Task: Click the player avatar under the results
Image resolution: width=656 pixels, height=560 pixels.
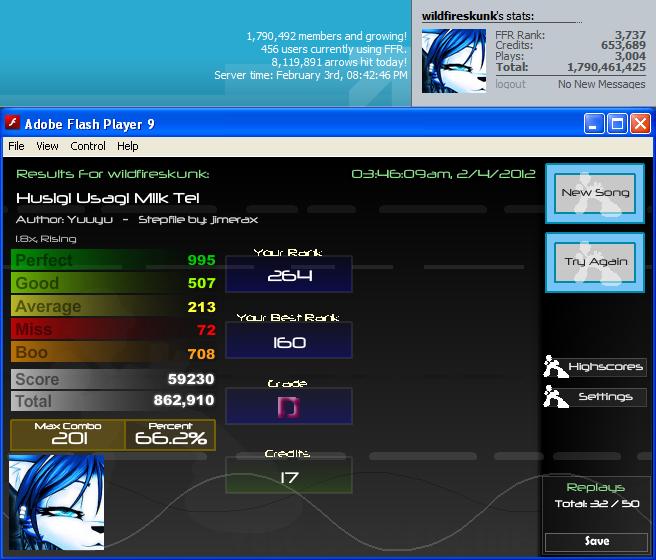Action: click(56, 502)
